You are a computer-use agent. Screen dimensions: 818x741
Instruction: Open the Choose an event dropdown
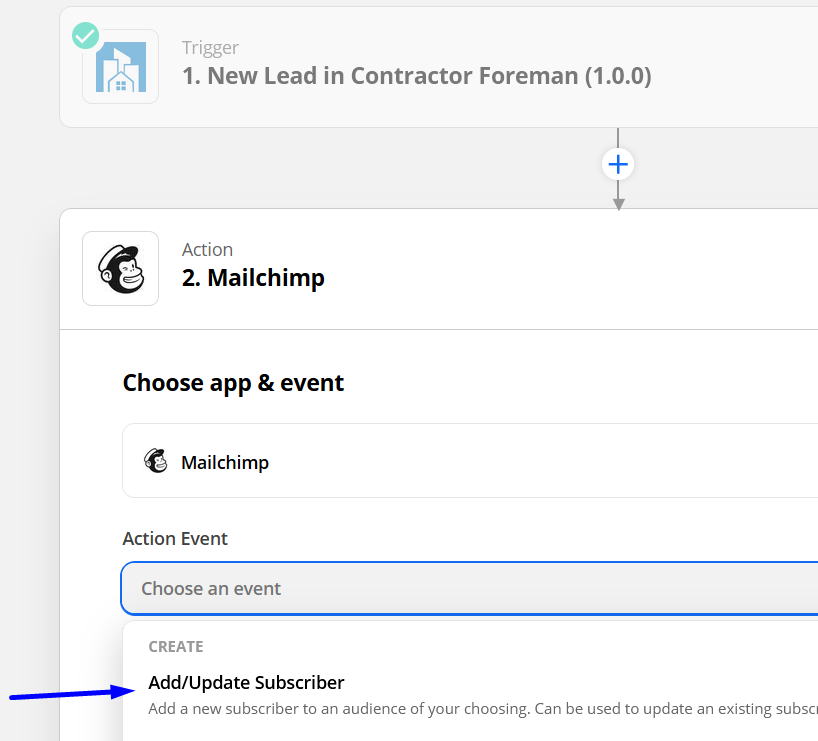pyautogui.click(x=469, y=589)
